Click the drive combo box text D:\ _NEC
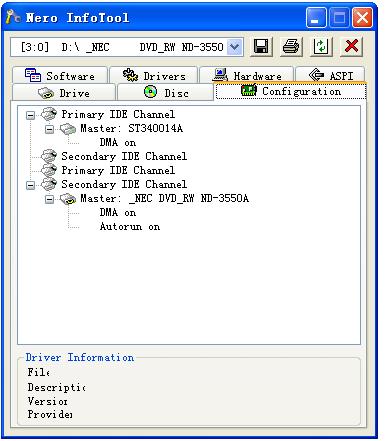This screenshot has width=387, height=441. coord(85,47)
